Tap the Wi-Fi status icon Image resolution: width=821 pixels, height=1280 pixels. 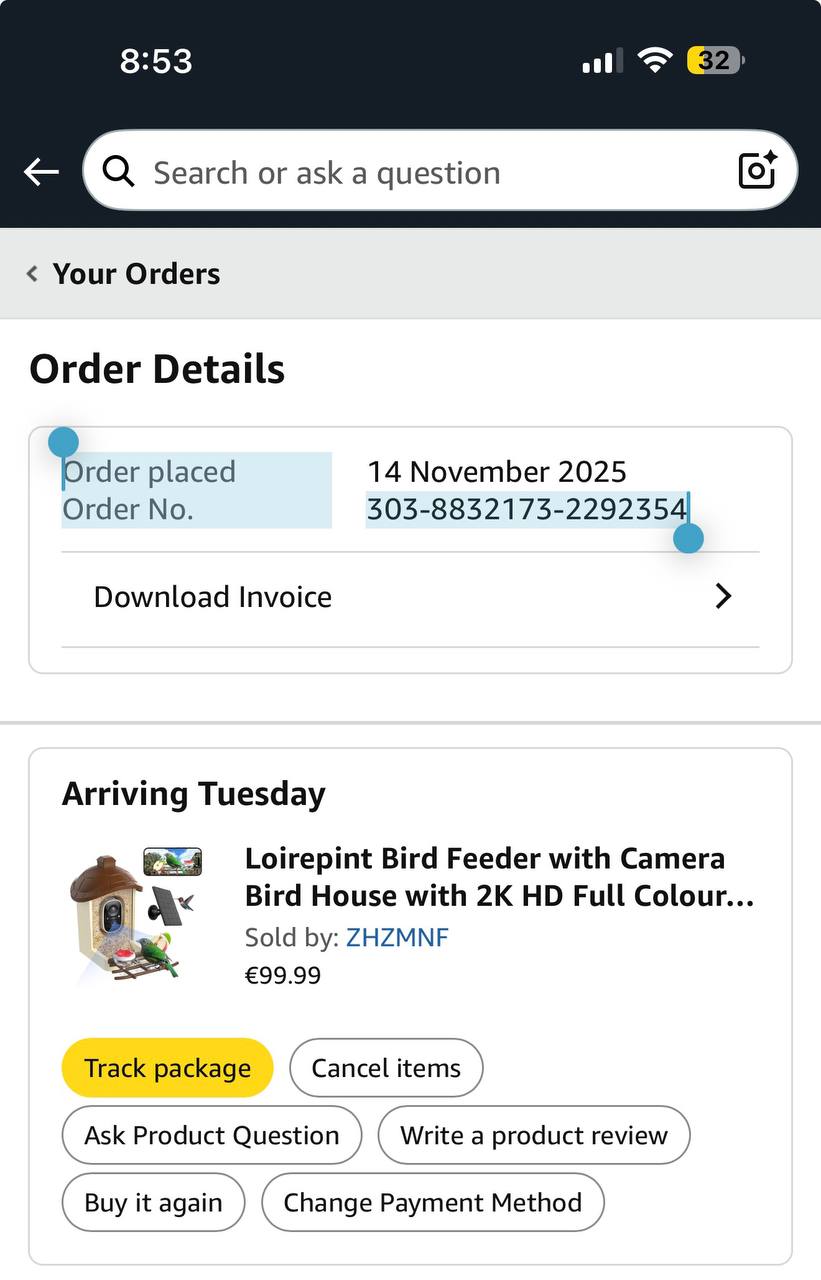tap(655, 61)
